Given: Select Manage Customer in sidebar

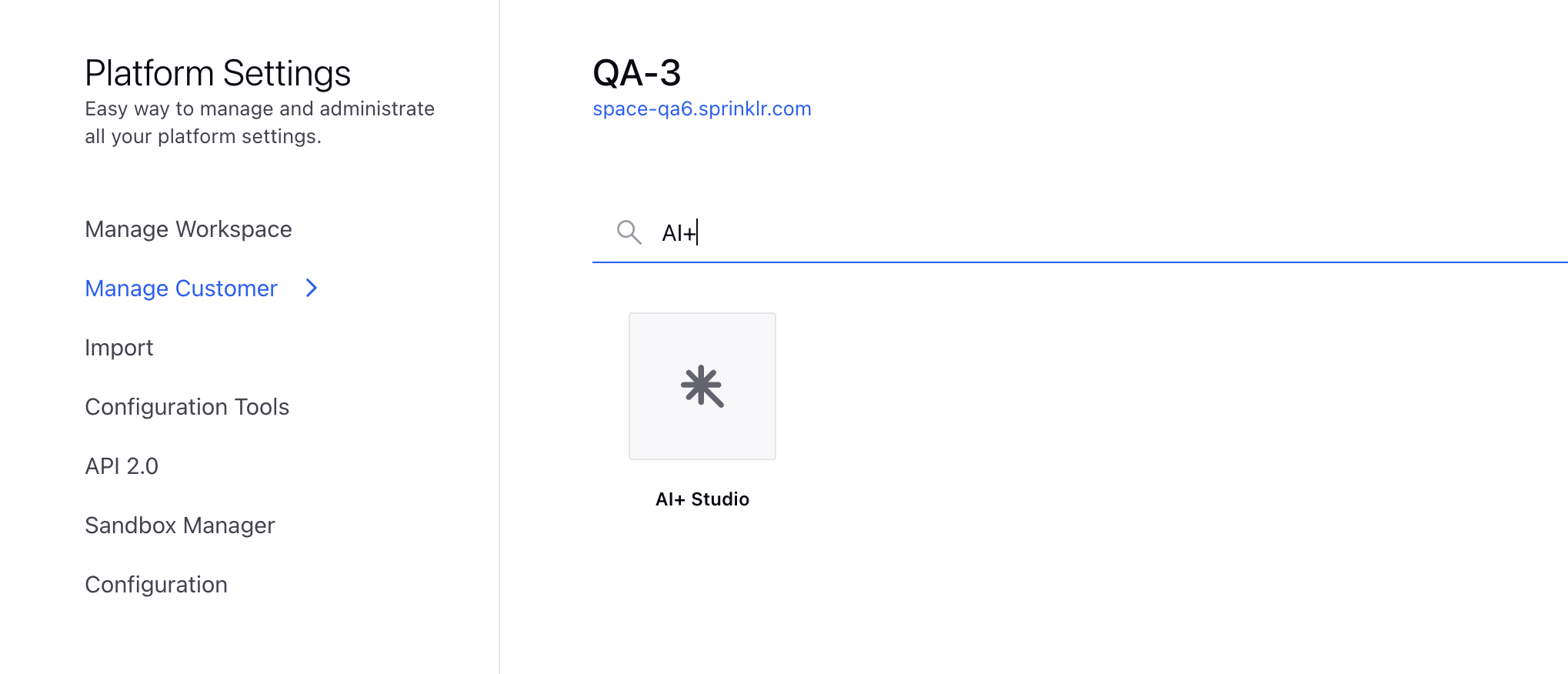Looking at the screenshot, I should pyautogui.click(x=181, y=289).
